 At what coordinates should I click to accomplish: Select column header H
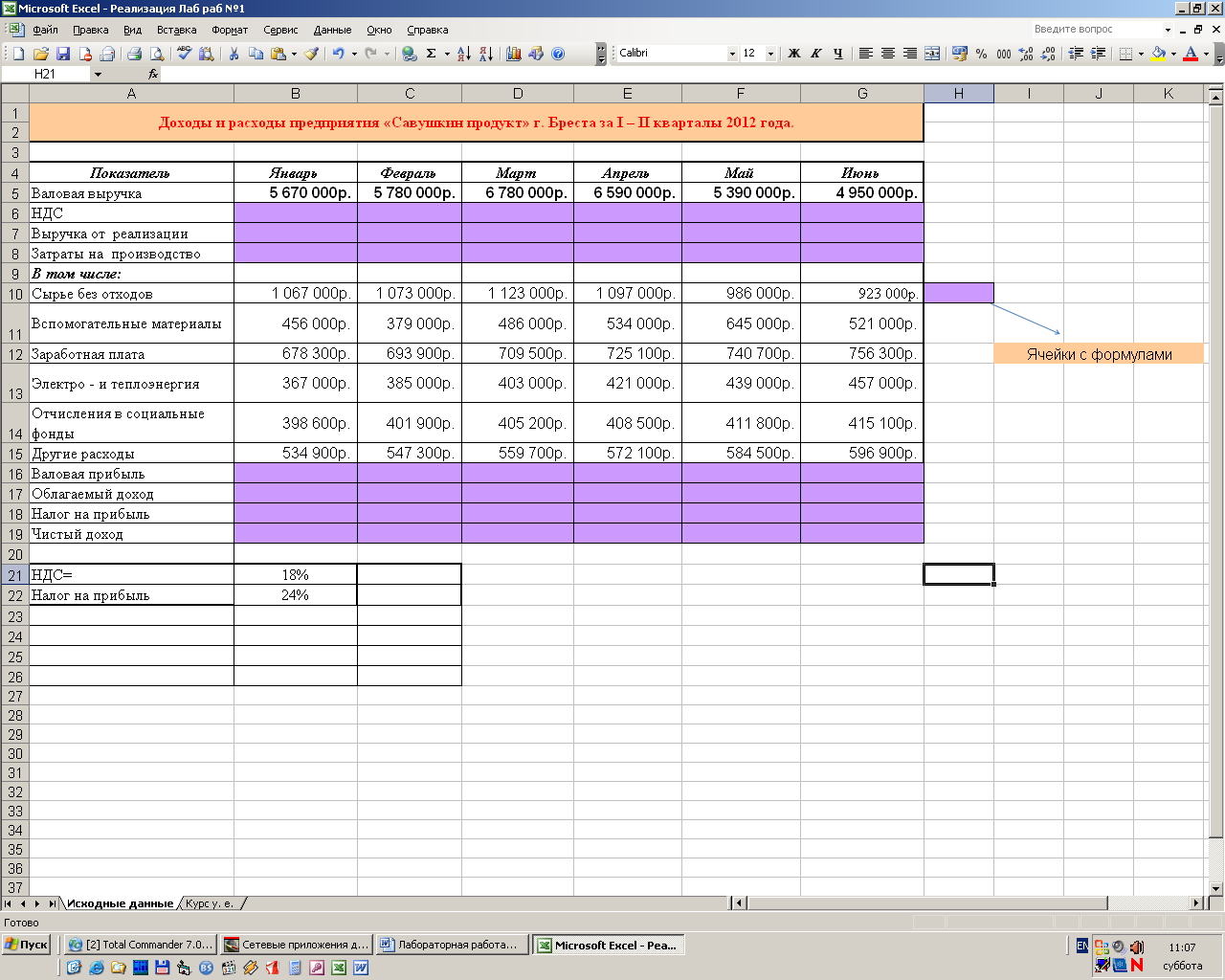tap(958, 94)
